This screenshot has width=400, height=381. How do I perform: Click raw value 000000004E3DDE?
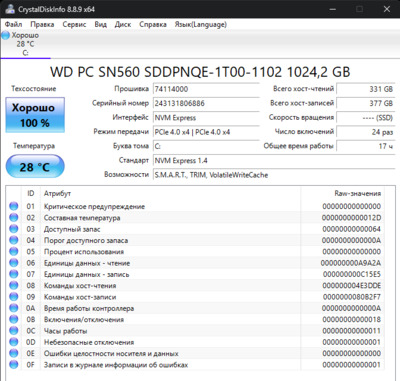(352, 286)
